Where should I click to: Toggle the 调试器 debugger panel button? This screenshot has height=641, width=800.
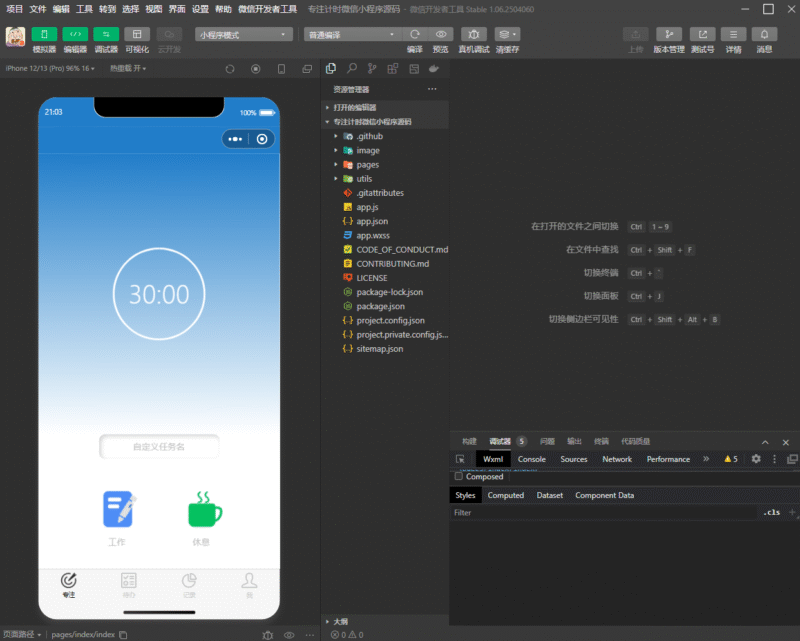tap(106, 34)
